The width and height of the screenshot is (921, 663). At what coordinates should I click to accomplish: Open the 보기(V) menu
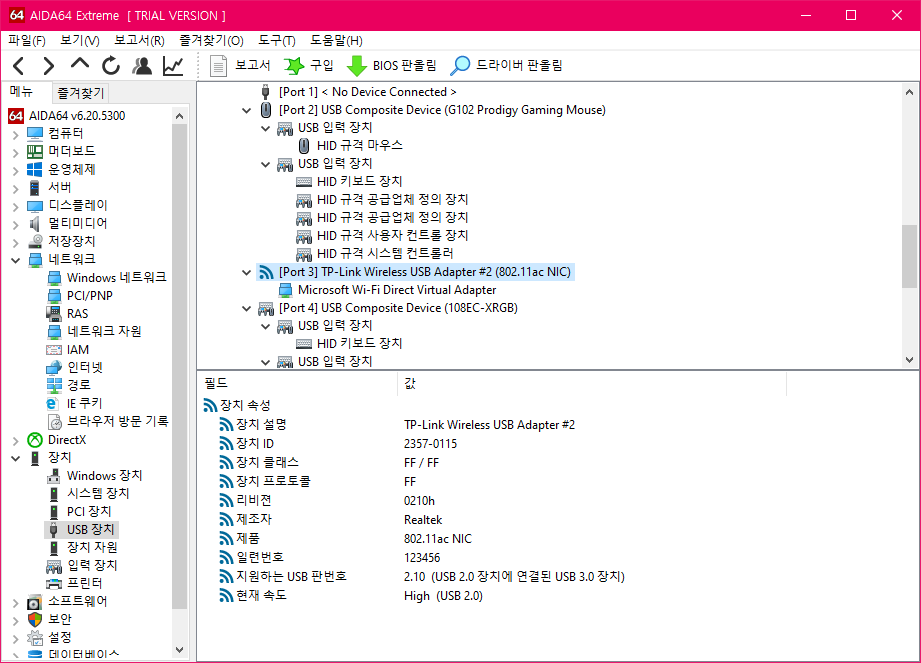tap(80, 41)
